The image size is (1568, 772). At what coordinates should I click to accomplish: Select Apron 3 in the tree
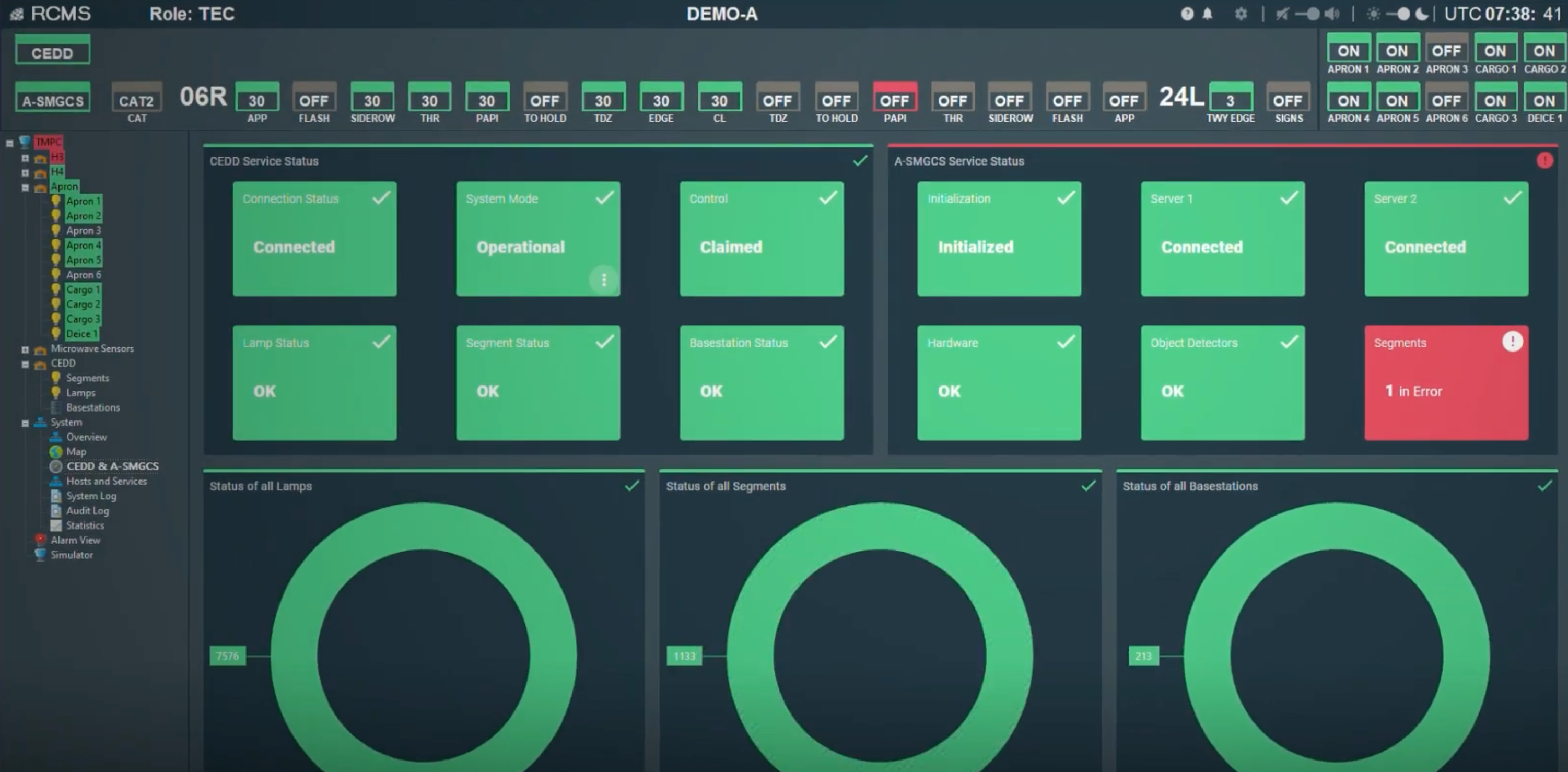pos(84,230)
